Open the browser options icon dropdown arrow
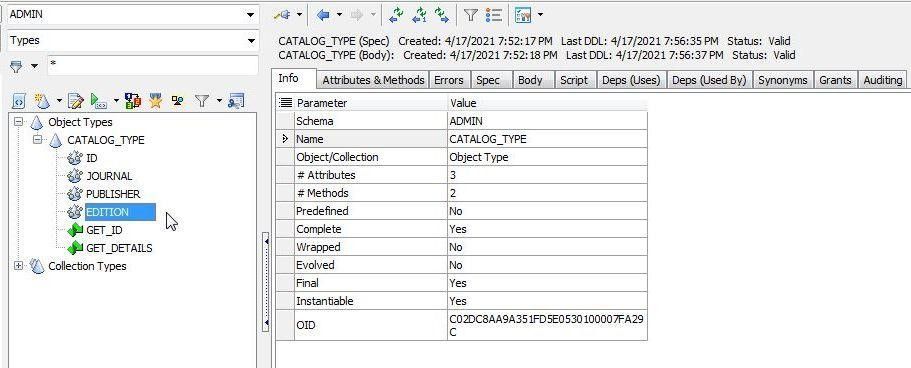Screen dimensions: 911x368 [x=540, y=15]
